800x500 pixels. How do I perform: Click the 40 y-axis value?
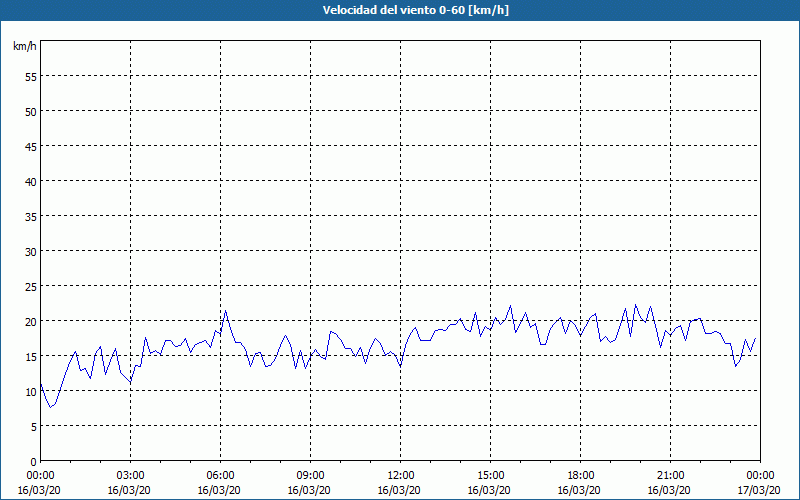[31, 181]
